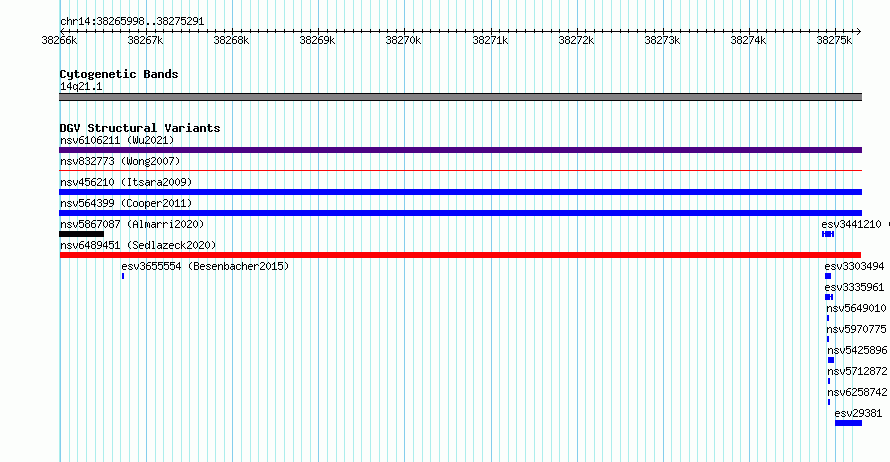Click the 38272k ruler label
This screenshot has height=462, width=890.
click(x=577, y=40)
